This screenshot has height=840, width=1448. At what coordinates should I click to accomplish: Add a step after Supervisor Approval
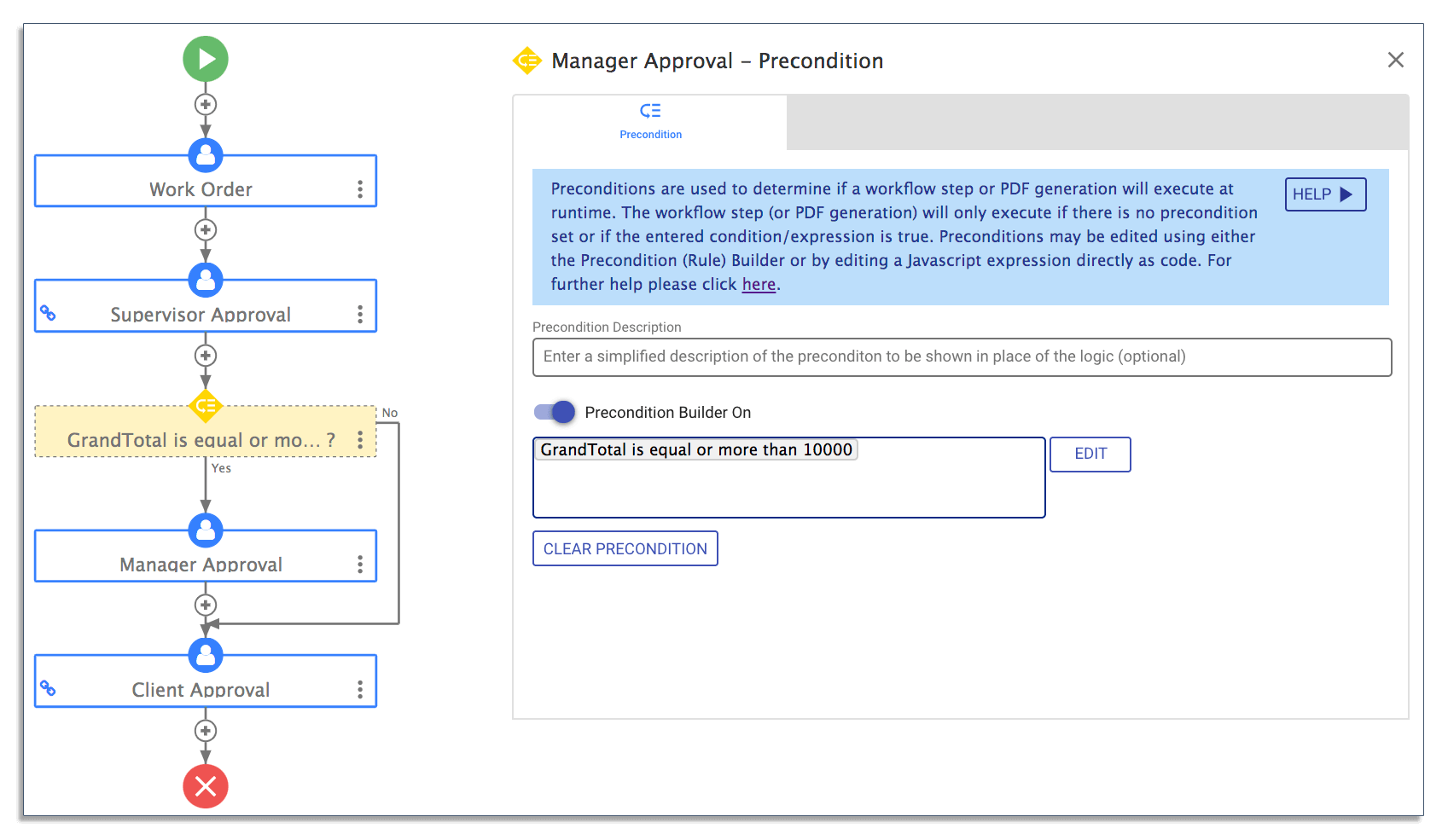coord(206,355)
